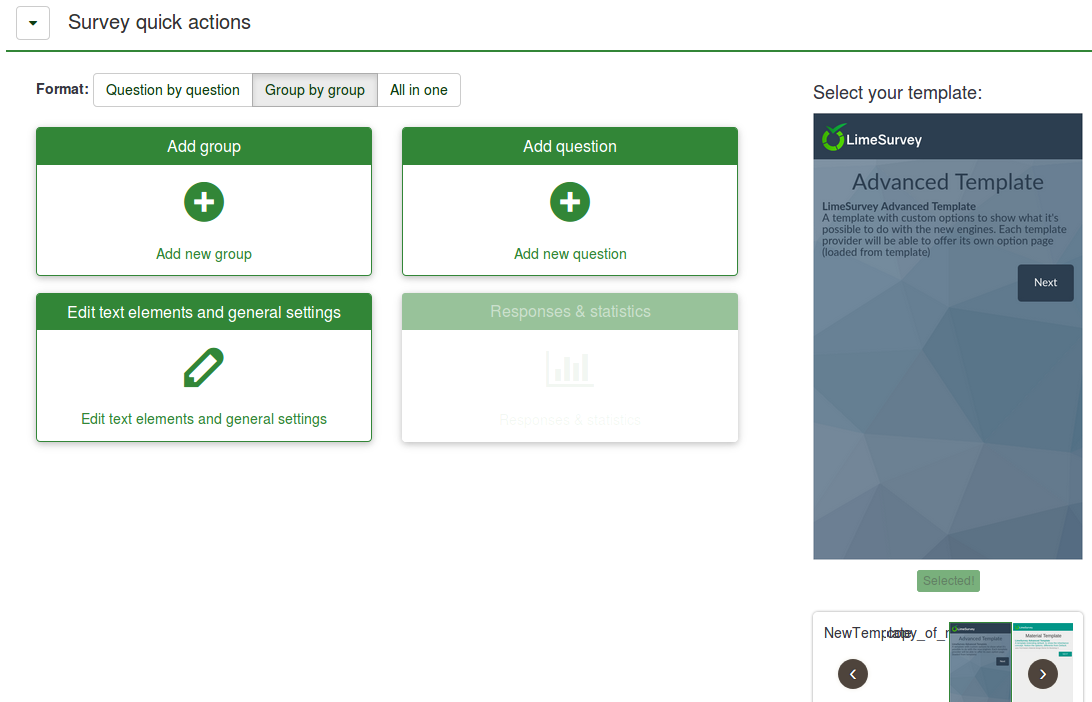Click Next button in the template preview
This screenshot has height=702, width=1092.
[x=1045, y=283]
